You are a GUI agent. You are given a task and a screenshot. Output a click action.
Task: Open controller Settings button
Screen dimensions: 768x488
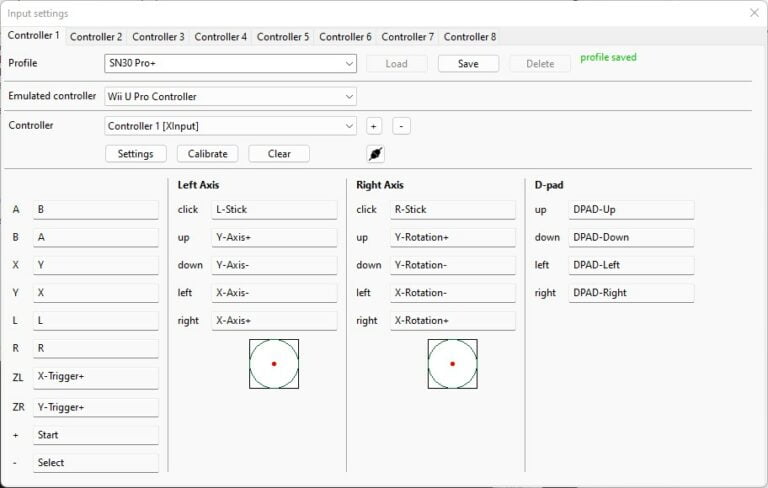click(135, 154)
